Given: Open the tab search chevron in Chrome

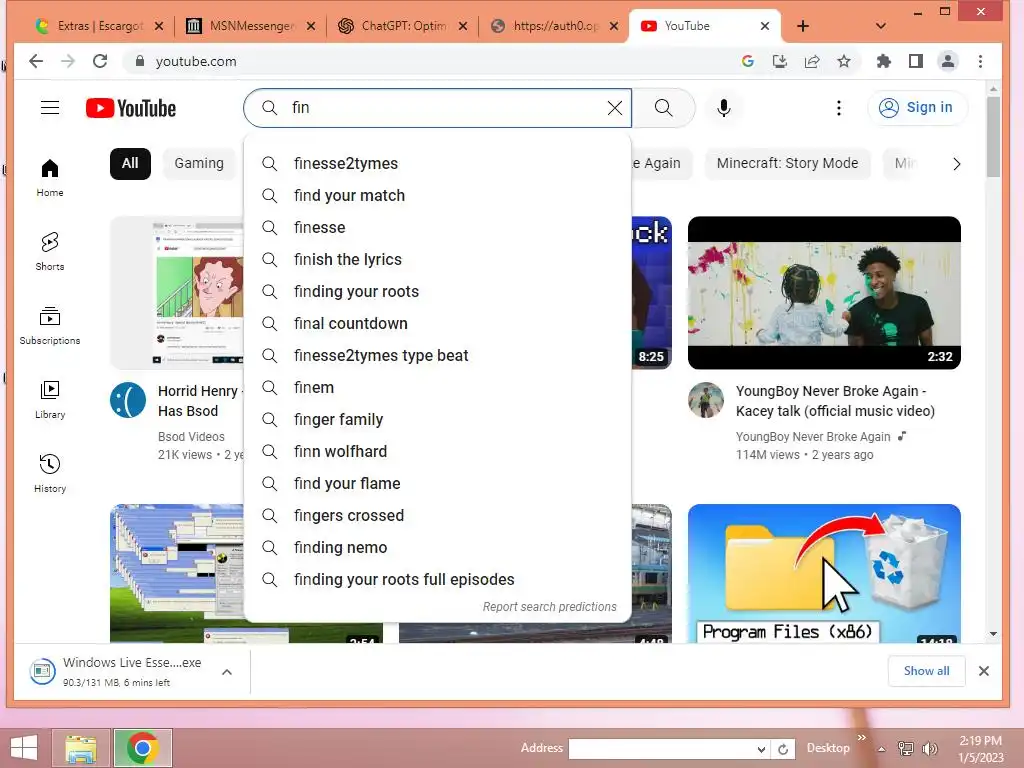Looking at the screenshot, I should point(880,26).
